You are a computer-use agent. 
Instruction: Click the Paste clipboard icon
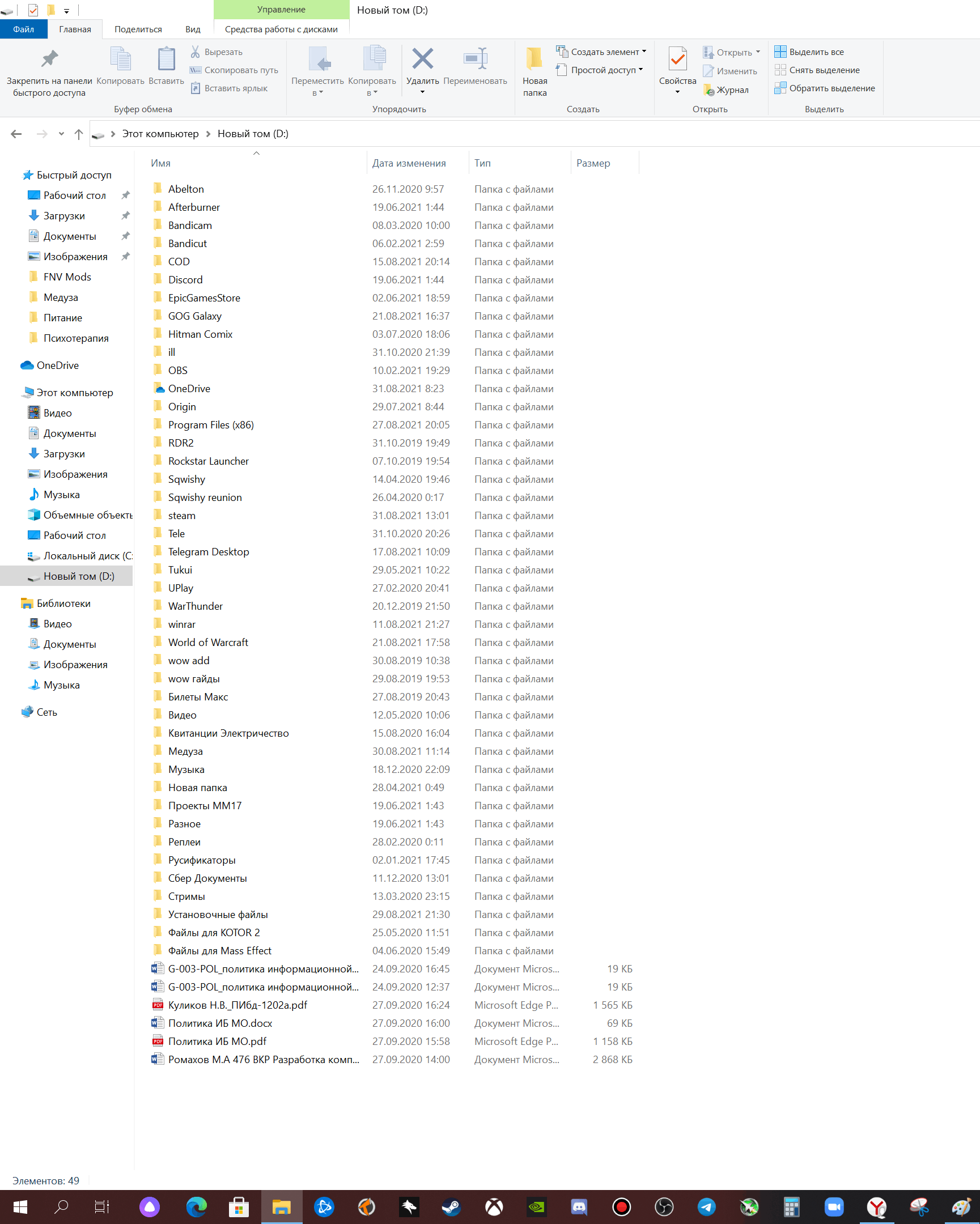pyautogui.click(x=166, y=58)
